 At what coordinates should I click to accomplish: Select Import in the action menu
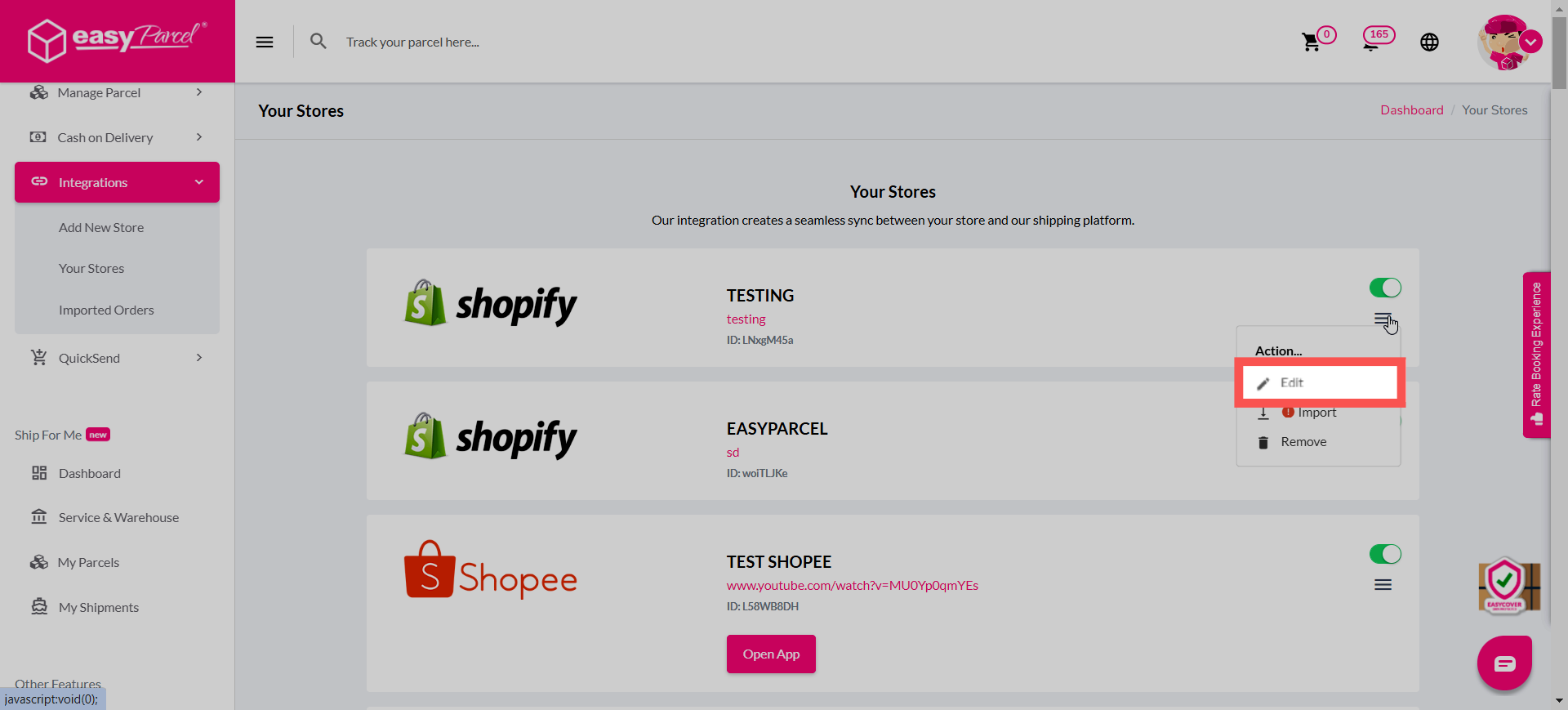click(x=1317, y=413)
